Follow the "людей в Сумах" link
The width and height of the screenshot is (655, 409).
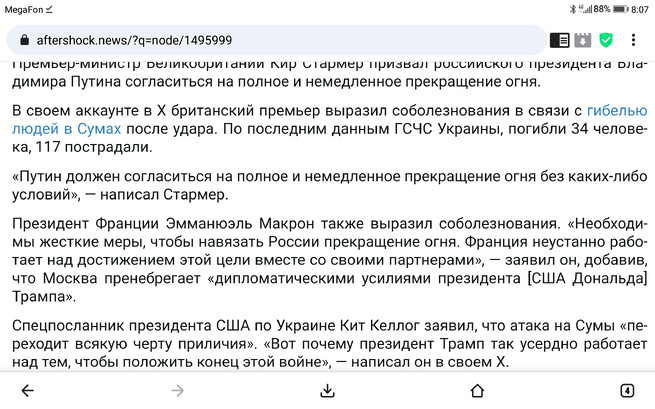pos(66,129)
